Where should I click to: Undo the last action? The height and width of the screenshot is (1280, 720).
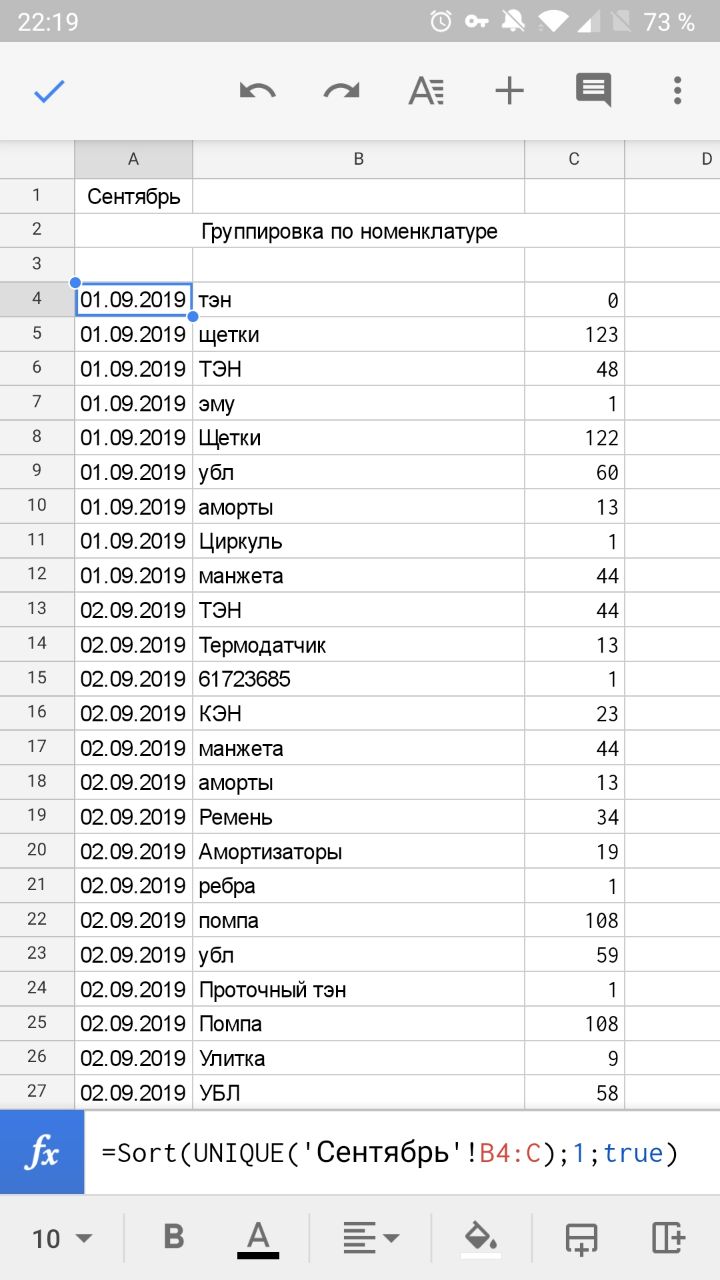[x=258, y=92]
